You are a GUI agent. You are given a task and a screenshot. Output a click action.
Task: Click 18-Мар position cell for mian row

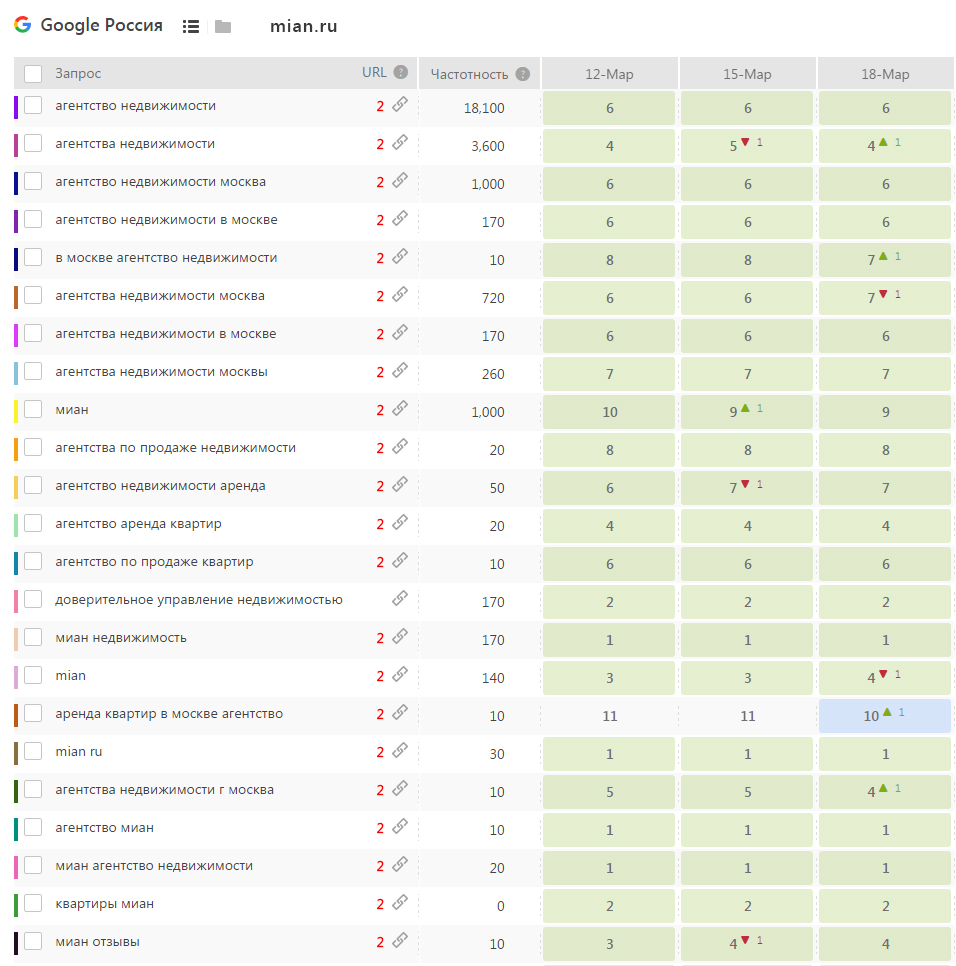tap(885, 678)
